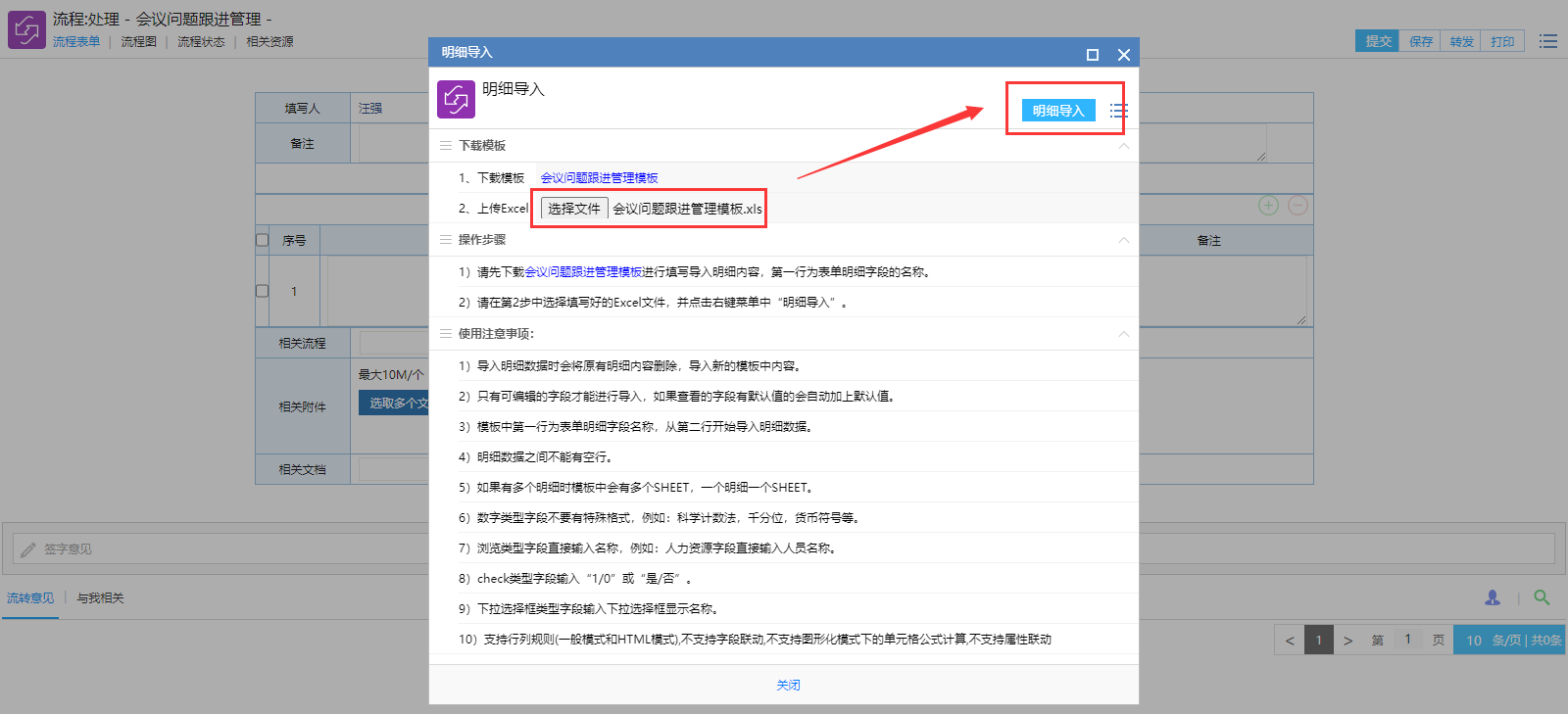Open the 流程状态 tab
This screenshot has width=1568, height=714.
tap(201, 42)
